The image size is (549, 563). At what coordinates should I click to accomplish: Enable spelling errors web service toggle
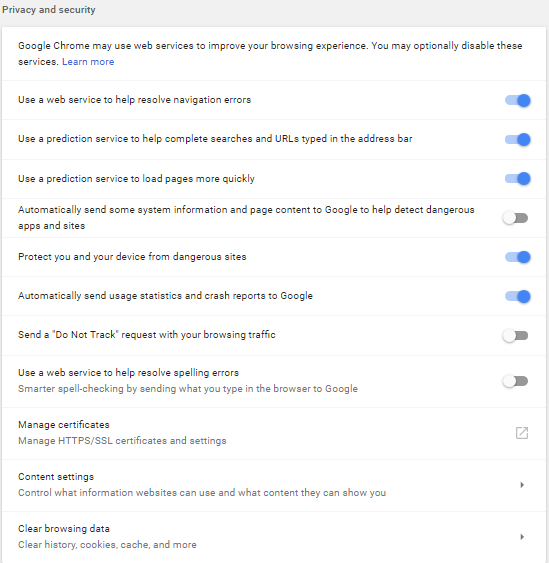point(515,381)
